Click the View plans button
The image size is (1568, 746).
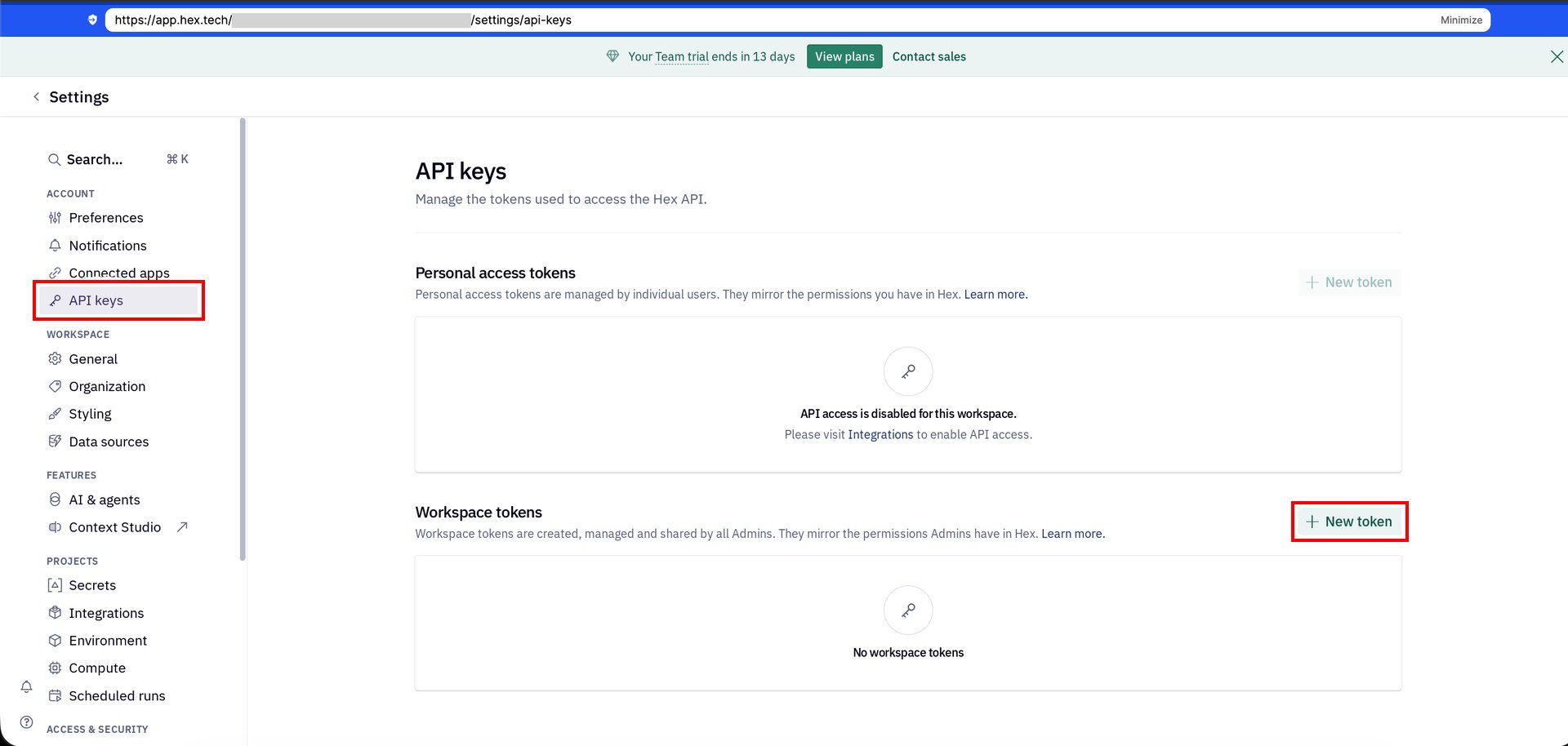tap(844, 56)
